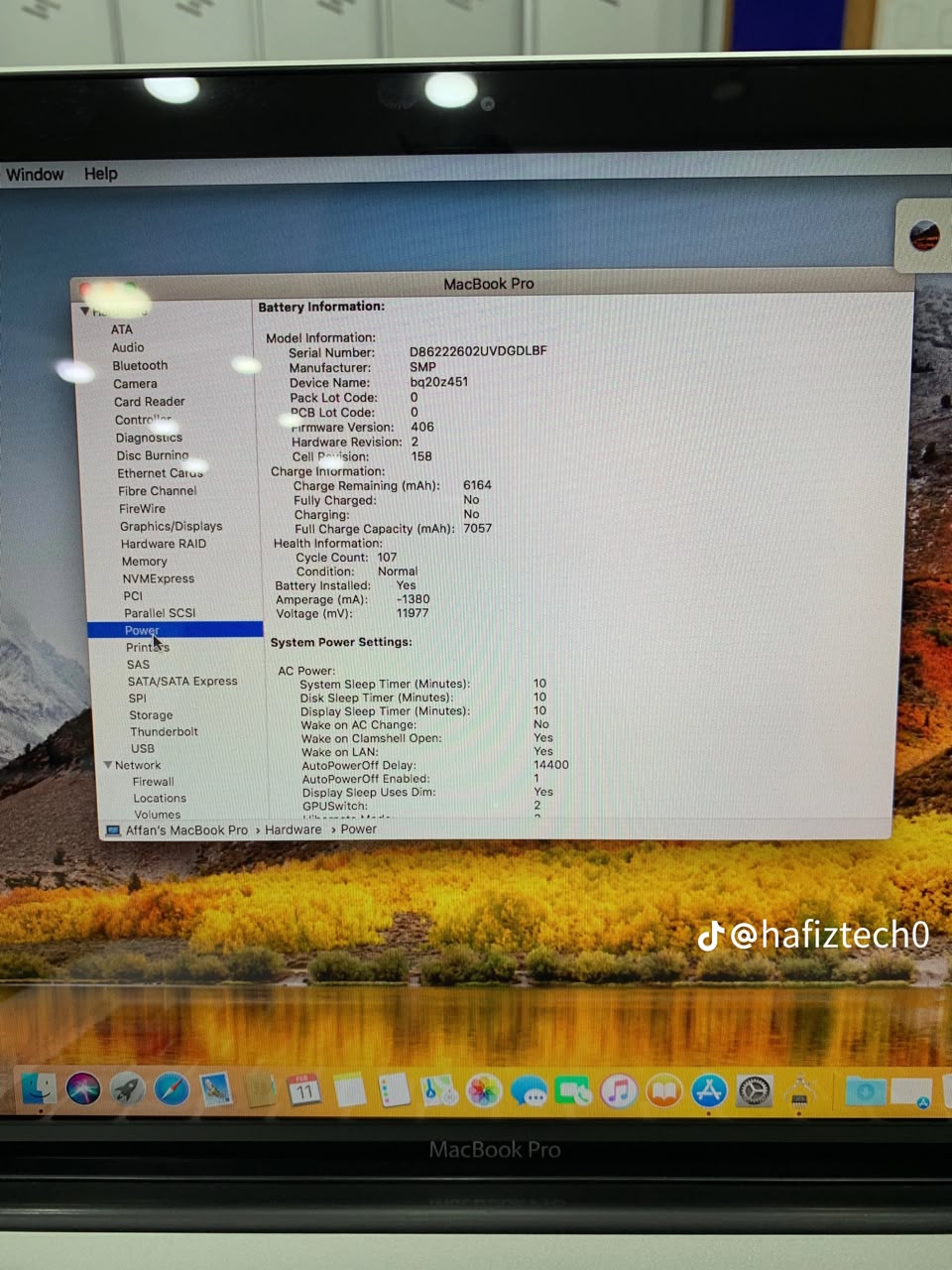
Task: Open Messages speech bubble icon
Action: [x=529, y=1092]
